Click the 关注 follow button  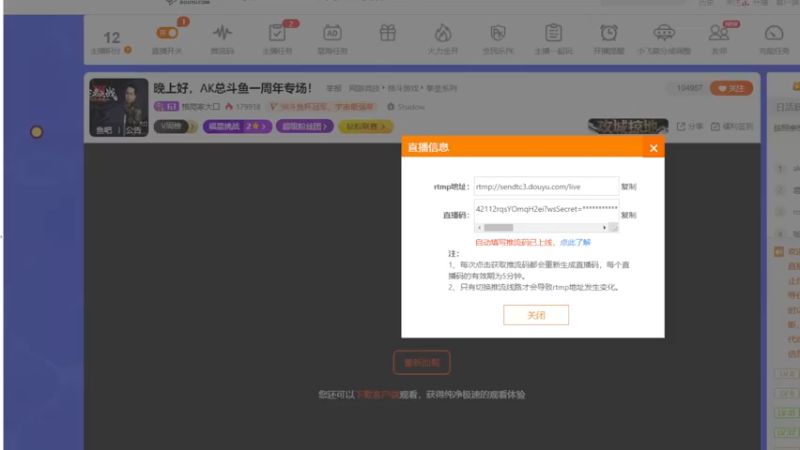coord(731,88)
